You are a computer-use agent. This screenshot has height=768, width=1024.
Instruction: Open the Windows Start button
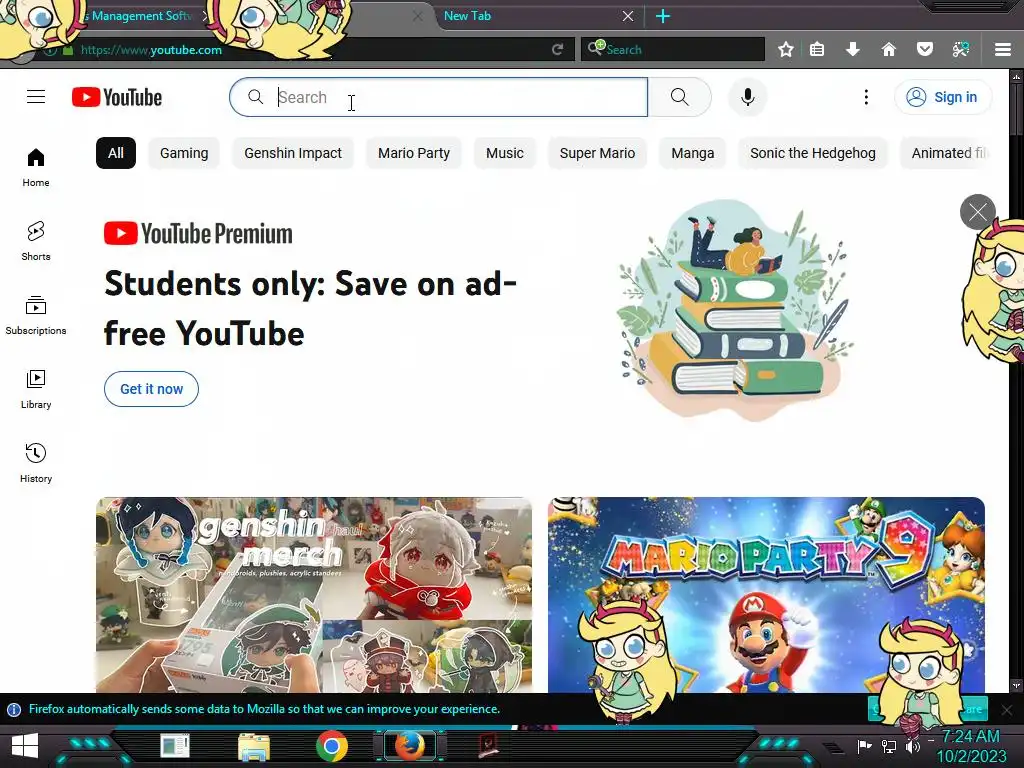(25, 746)
